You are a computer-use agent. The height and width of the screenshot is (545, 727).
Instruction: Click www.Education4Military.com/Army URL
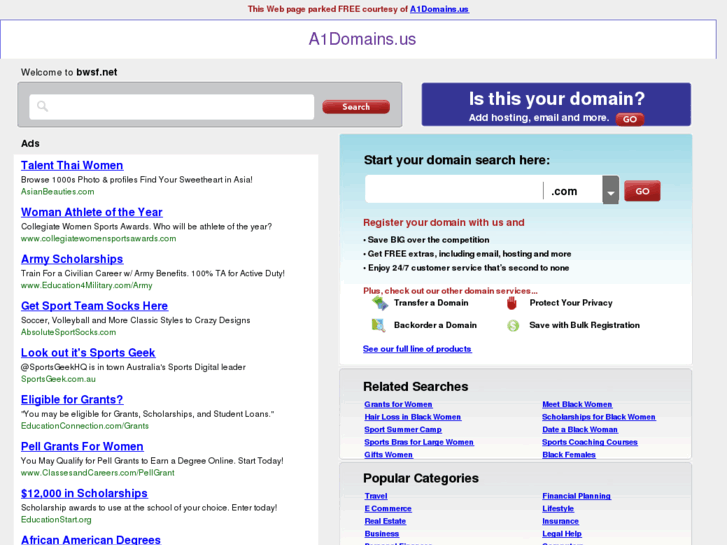coord(86,285)
